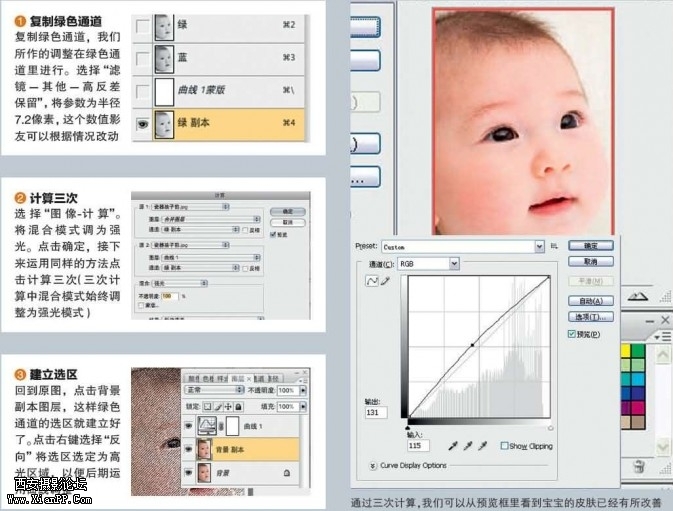
Task: Open source 2 file dropdown in 计算 dialog
Action: (191, 245)
